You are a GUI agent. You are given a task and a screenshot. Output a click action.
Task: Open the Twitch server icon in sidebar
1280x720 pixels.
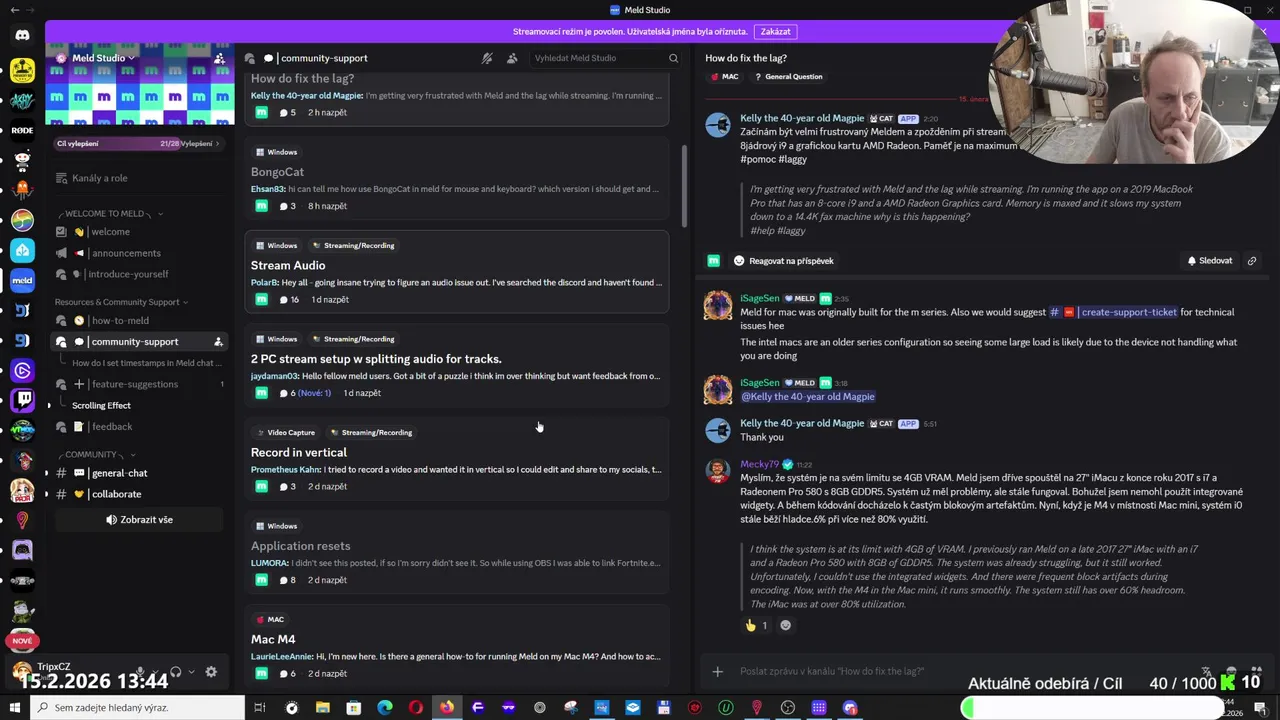click(22, 400)
